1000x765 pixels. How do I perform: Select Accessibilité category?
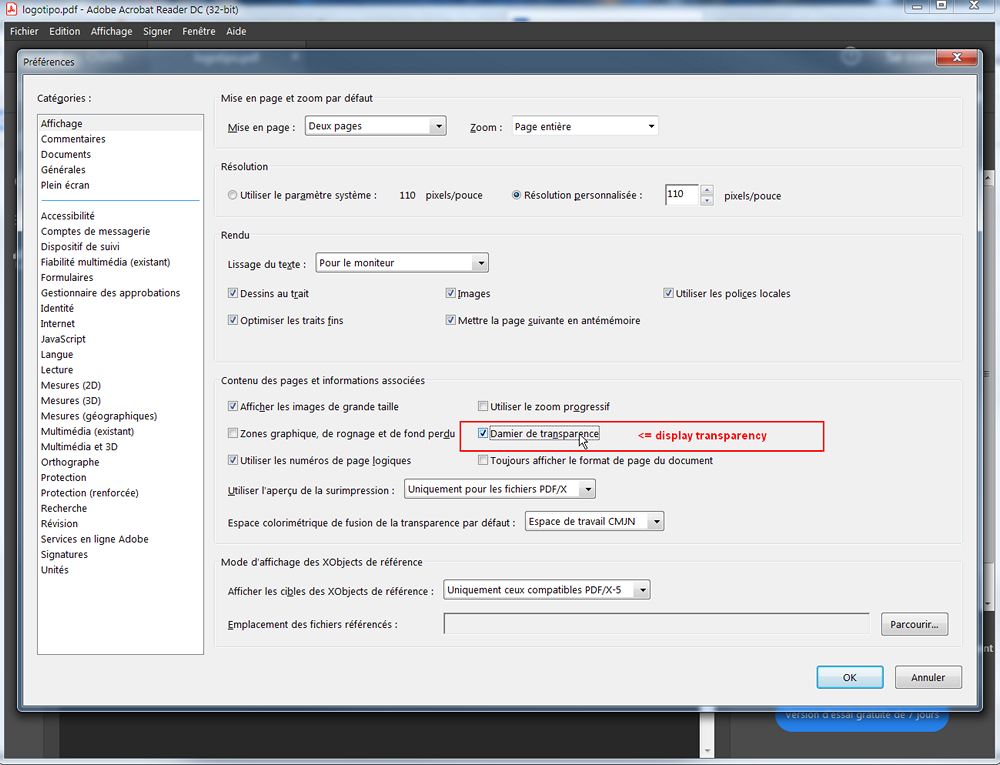[x=120, y=216]
